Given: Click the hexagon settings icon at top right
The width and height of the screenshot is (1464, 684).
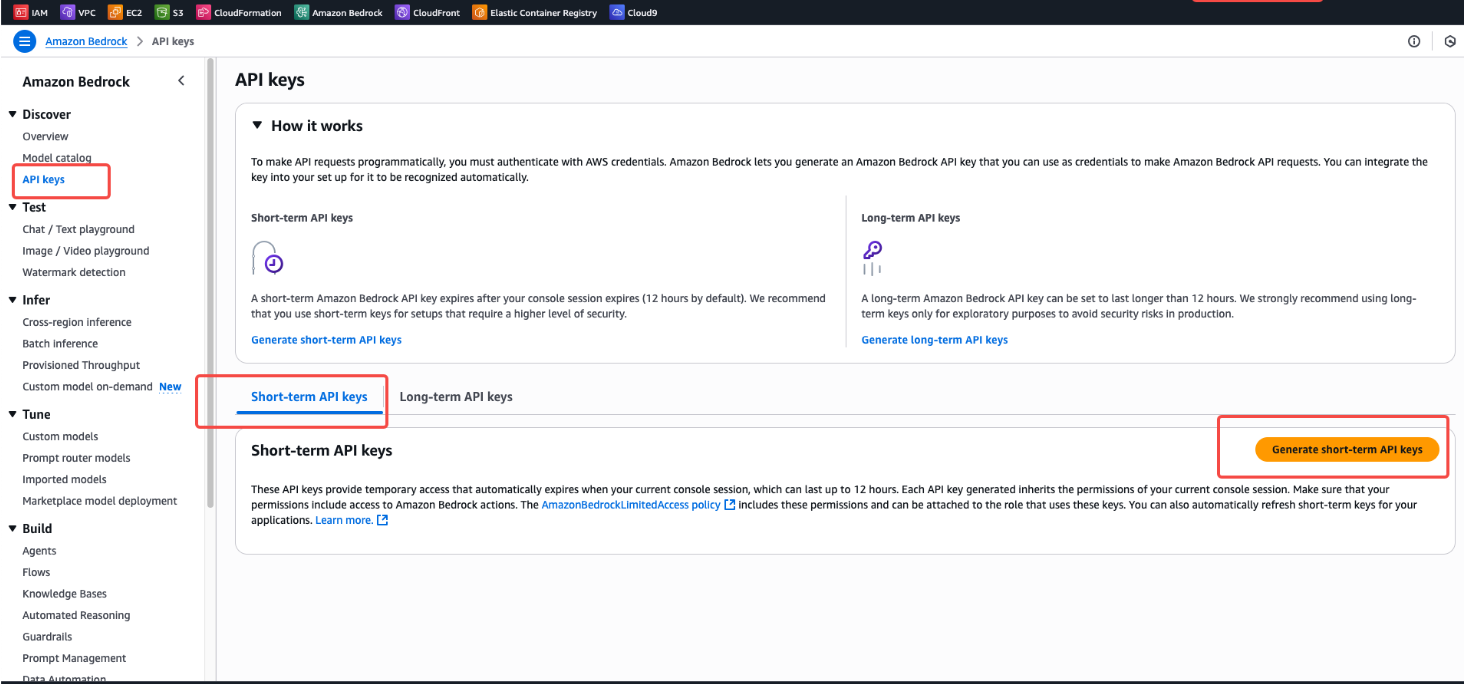Looking at the screenshot, I should (x=1450, y=41).
